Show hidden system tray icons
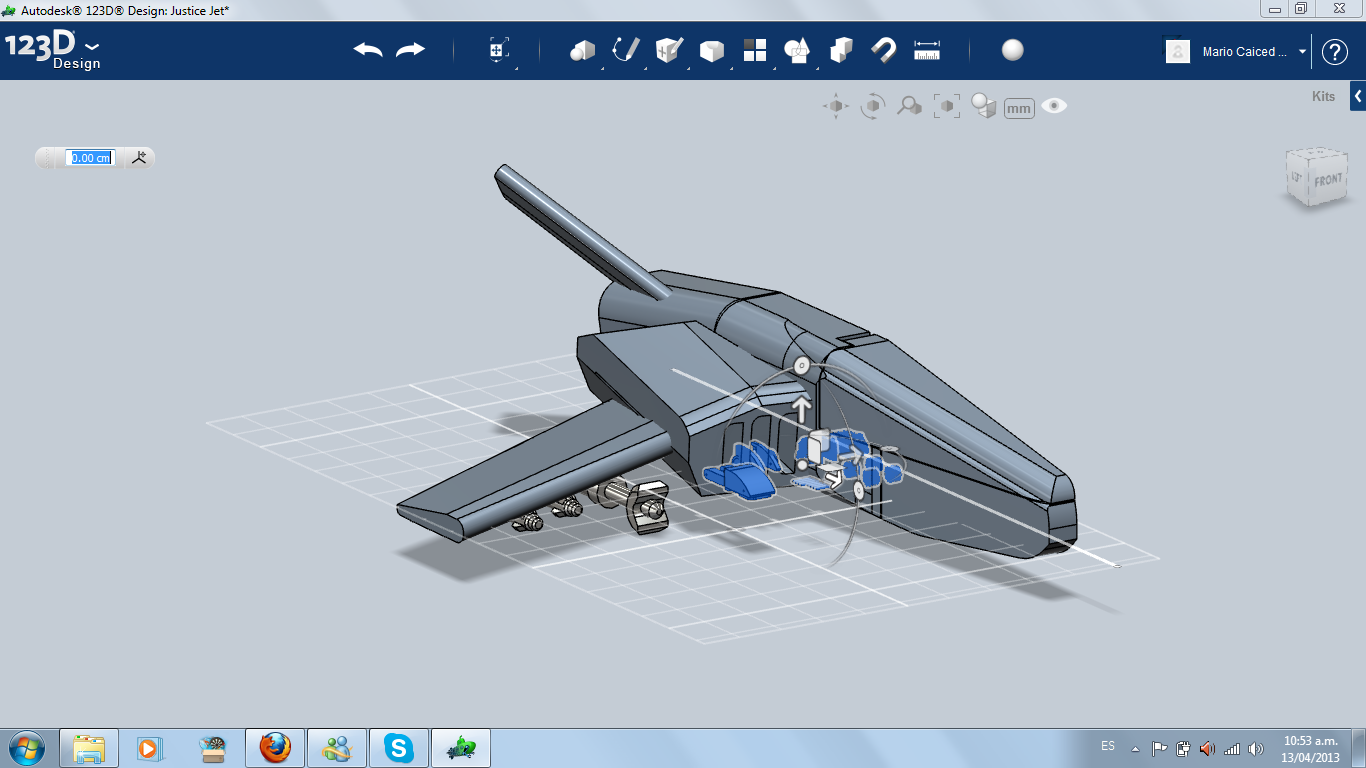 coord(1135,749)
